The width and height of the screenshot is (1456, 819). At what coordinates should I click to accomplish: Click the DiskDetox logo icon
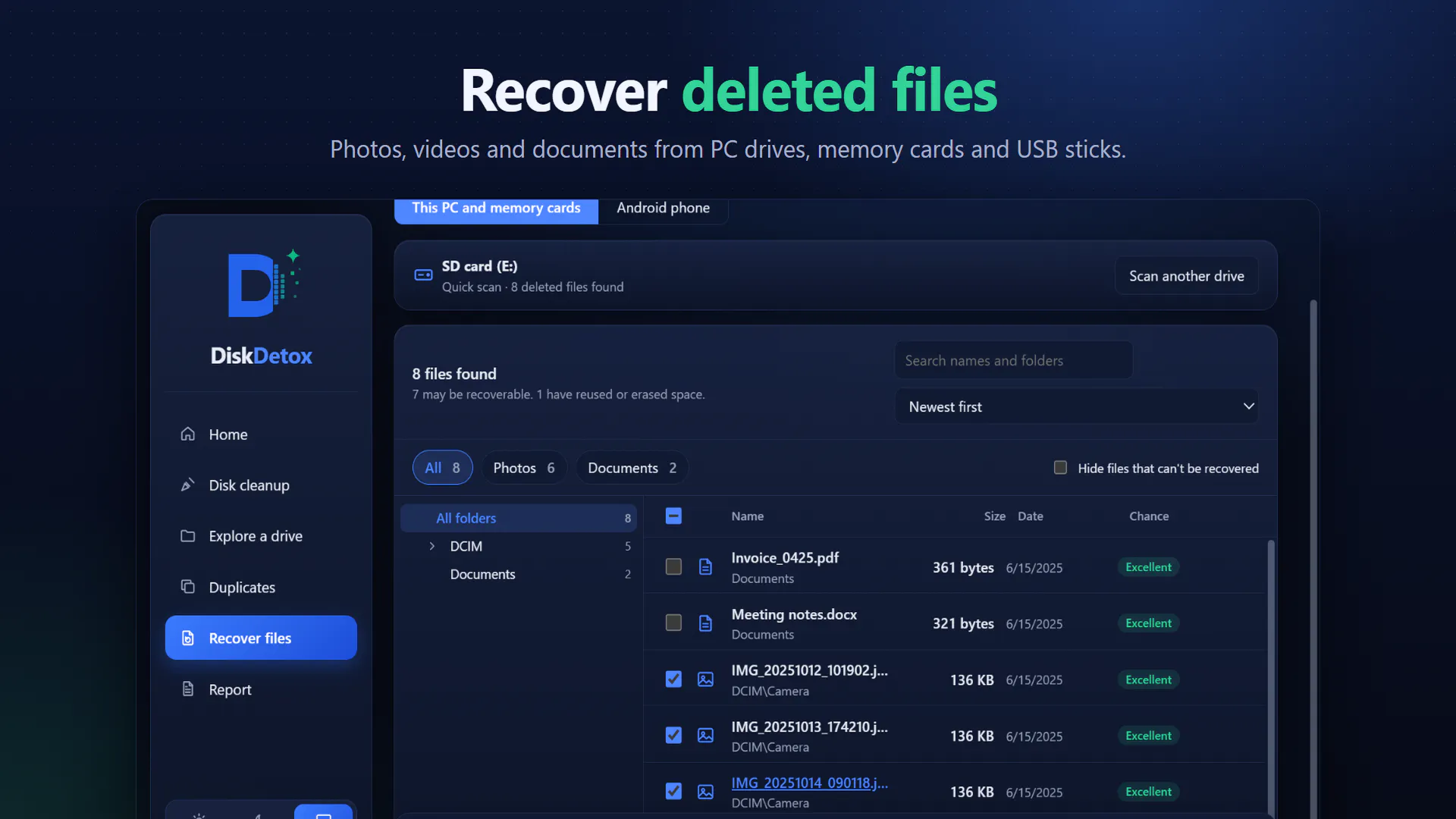coord(263,284)
